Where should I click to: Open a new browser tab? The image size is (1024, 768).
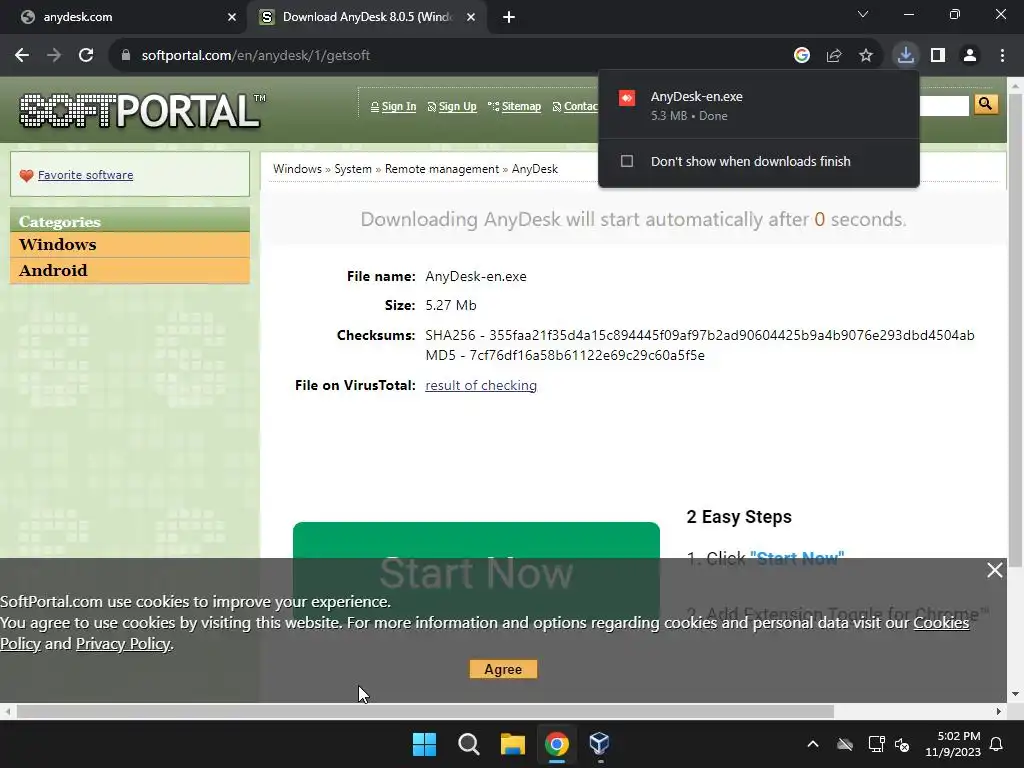tap(509, 18)
